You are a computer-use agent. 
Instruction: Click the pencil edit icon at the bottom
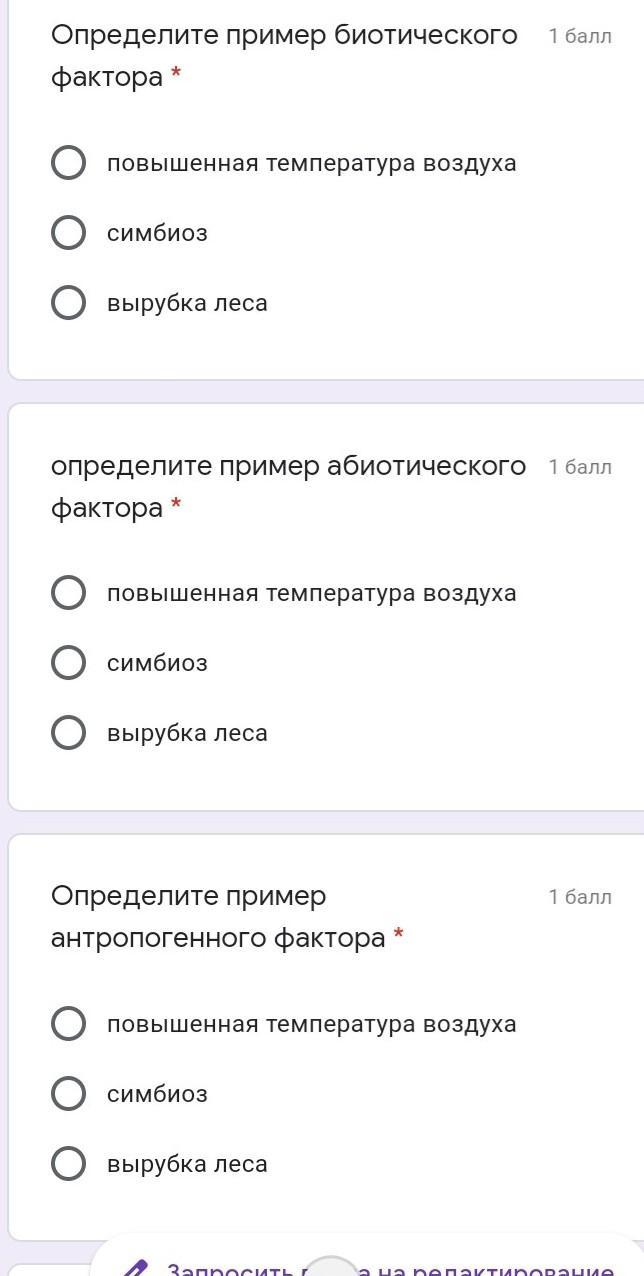pos(134,1268)
